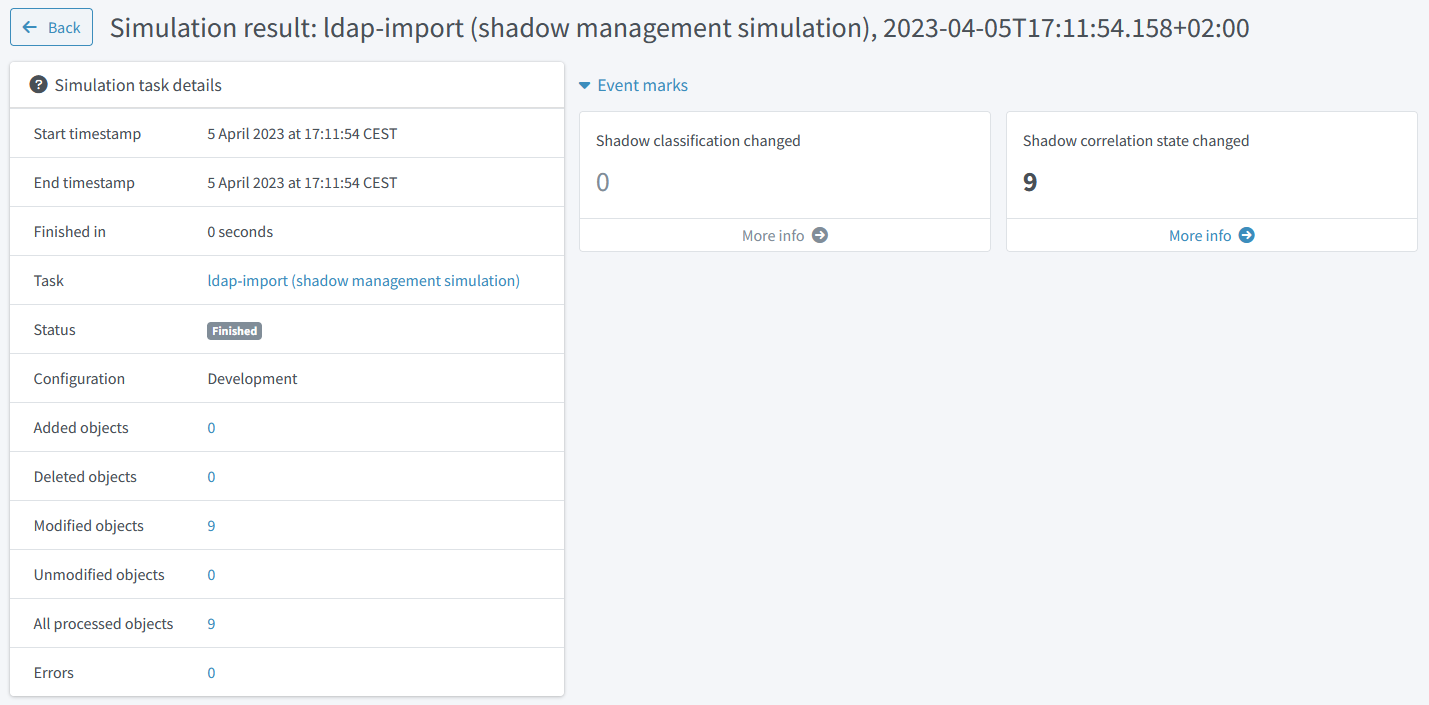Click the Development configuration value

[252, 379]
